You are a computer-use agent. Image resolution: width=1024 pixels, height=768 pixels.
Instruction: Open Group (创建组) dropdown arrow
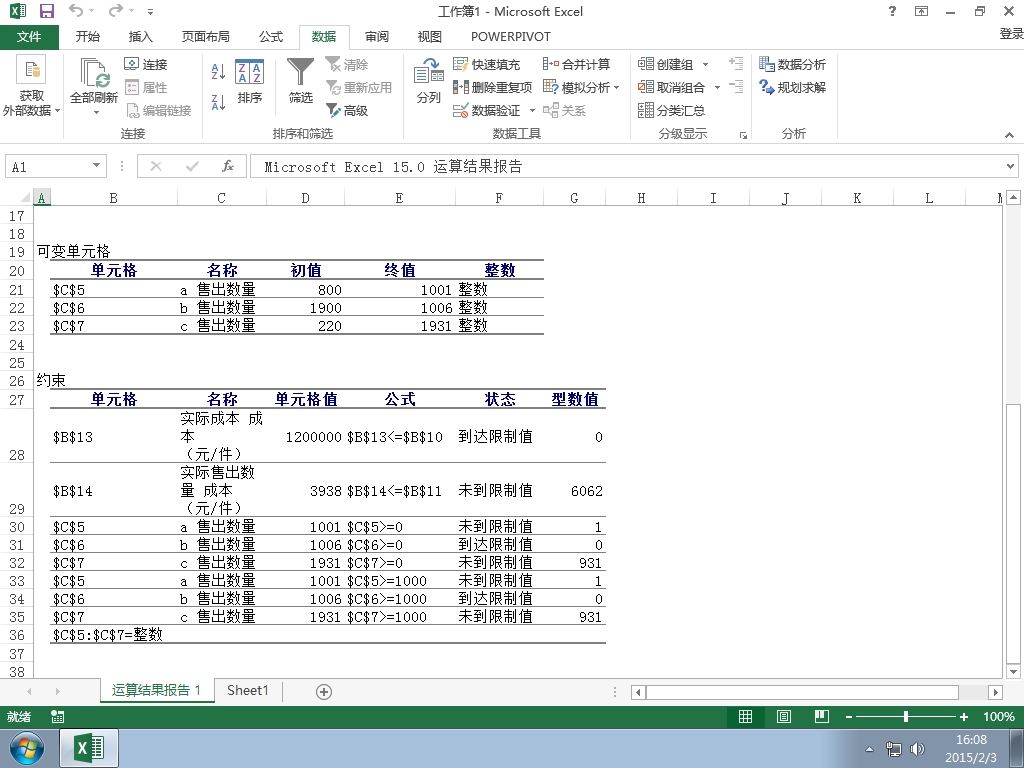pos(705,64)
